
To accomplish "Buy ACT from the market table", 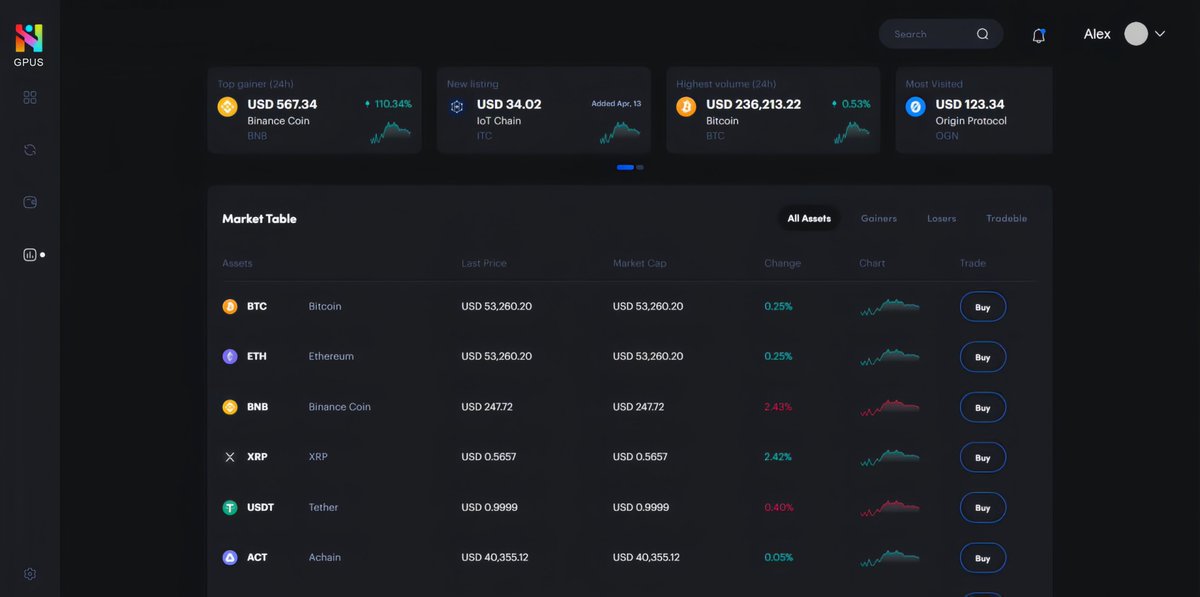I will pyautogui.click(x=983, y=558).
